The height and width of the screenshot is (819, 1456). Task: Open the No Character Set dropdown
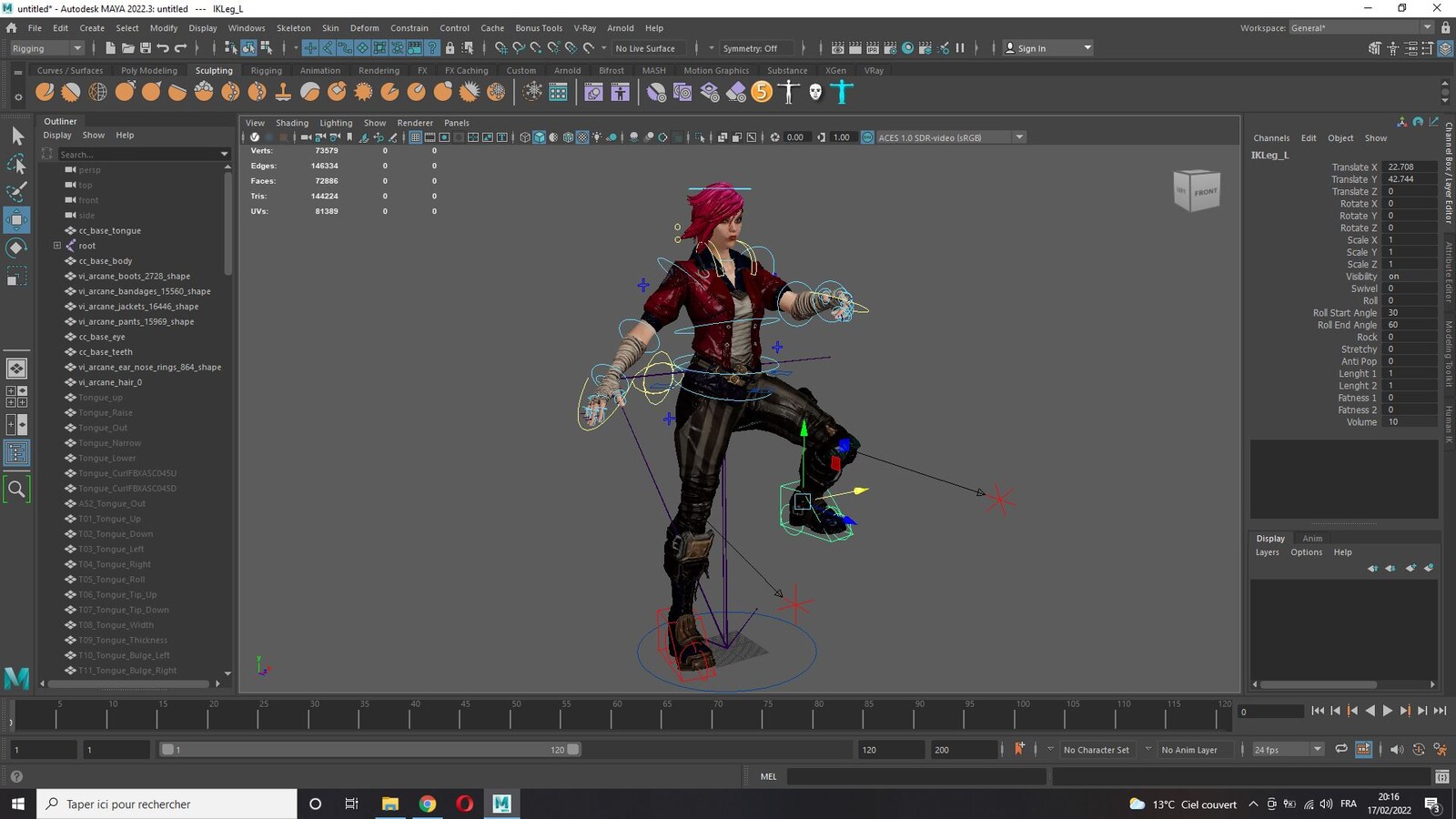tap(1097, 750)
